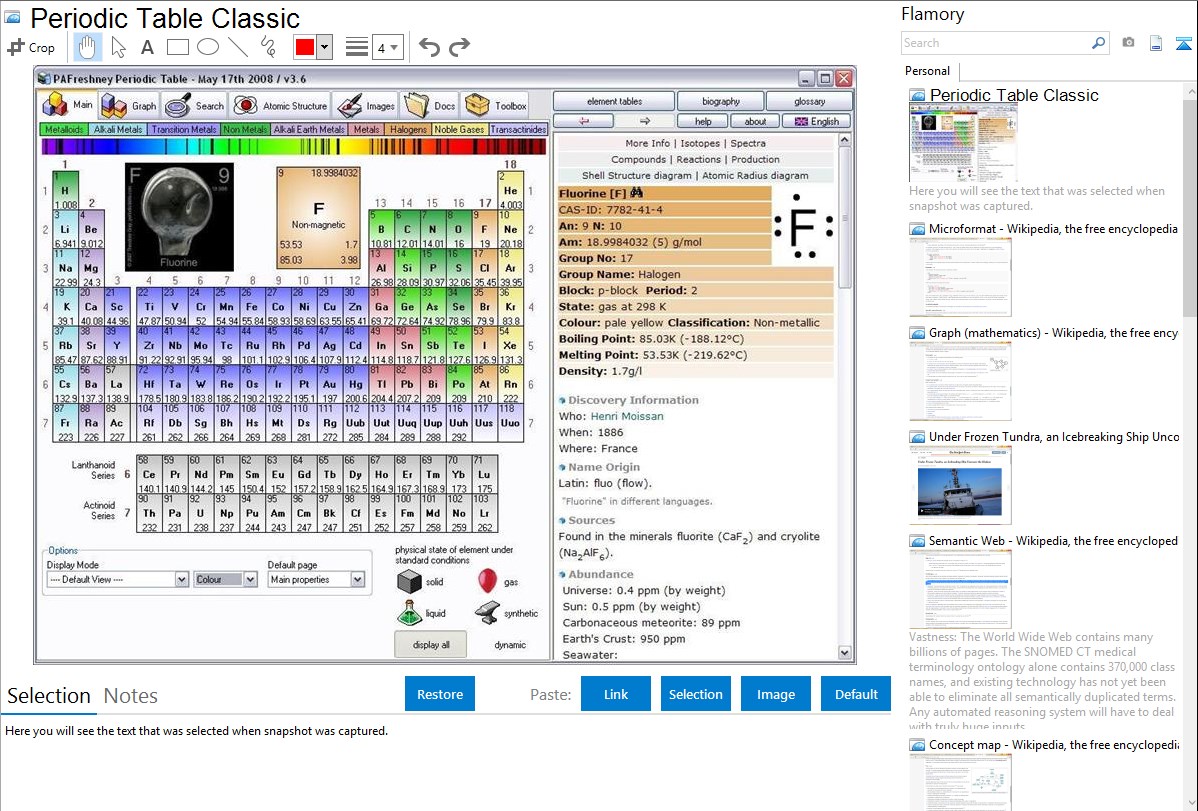
Task: Open the Main tab with blocks icon
Action: coord(66,105)
